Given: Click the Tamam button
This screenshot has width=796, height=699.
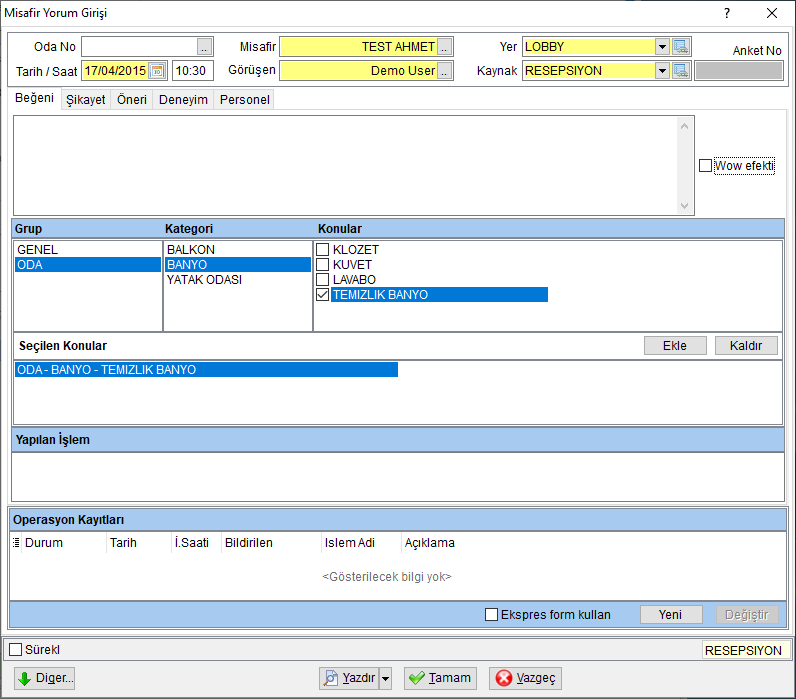Looking at the screenshot, I should pyautogui.click(x=440, y=678).
